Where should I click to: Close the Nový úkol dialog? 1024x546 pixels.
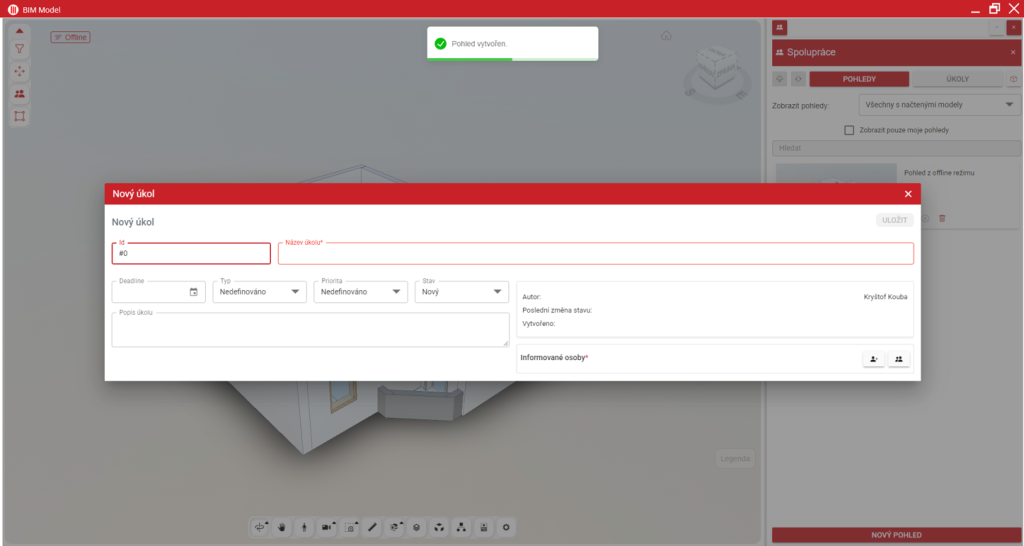(x=908, y=194)
